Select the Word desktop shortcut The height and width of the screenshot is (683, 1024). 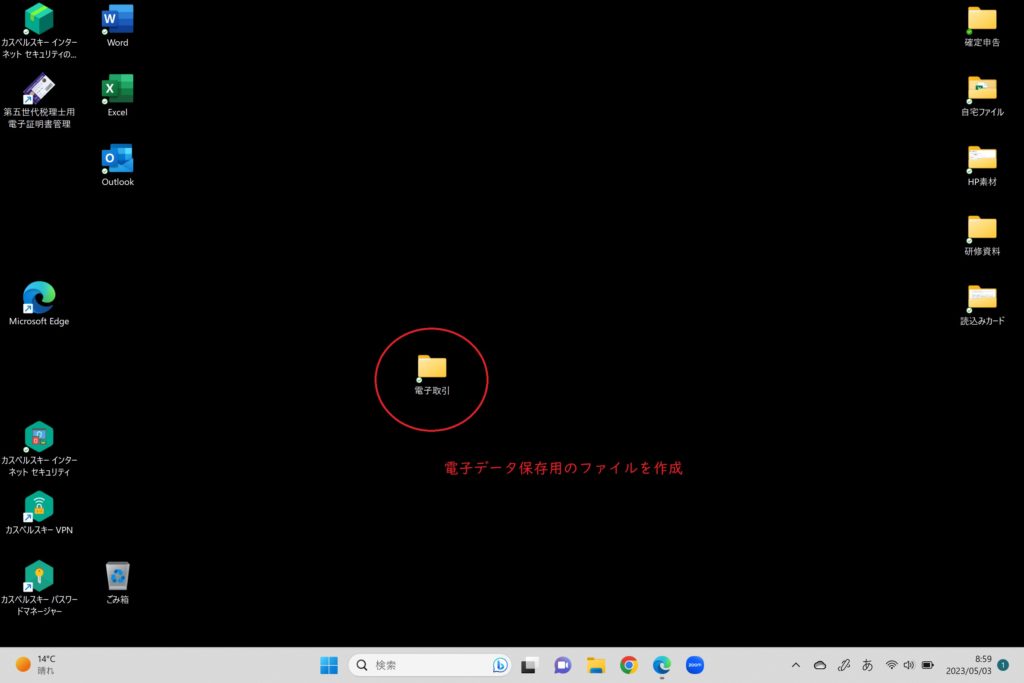tap(117, 19)
